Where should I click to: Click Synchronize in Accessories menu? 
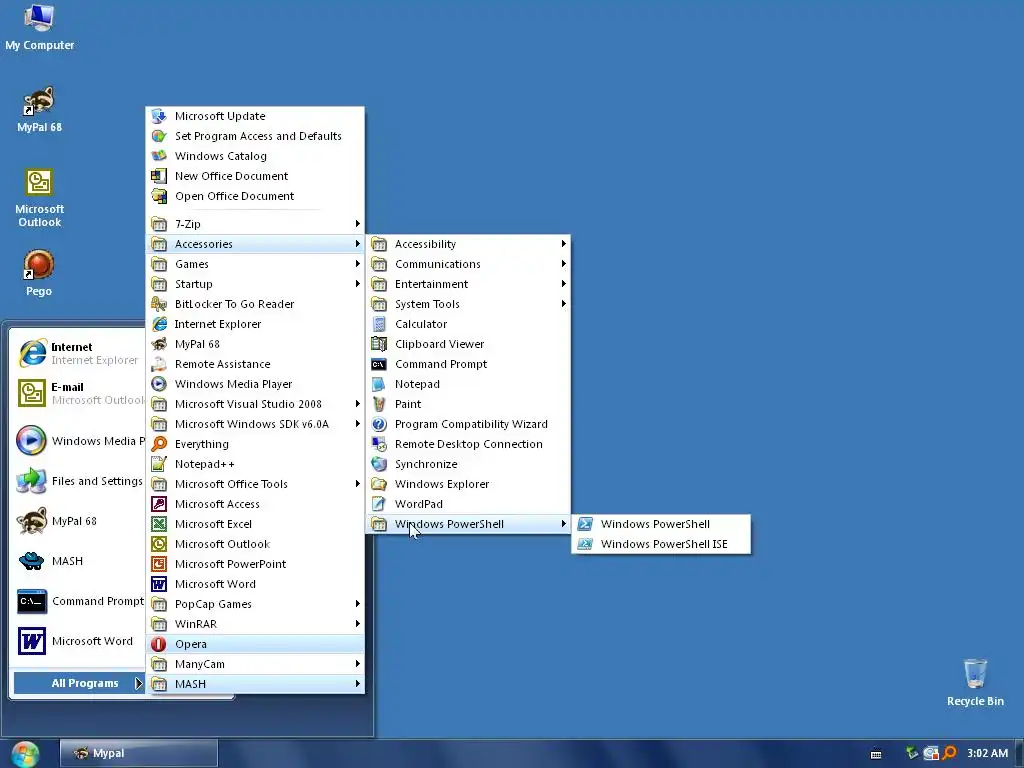click(468, 464)
